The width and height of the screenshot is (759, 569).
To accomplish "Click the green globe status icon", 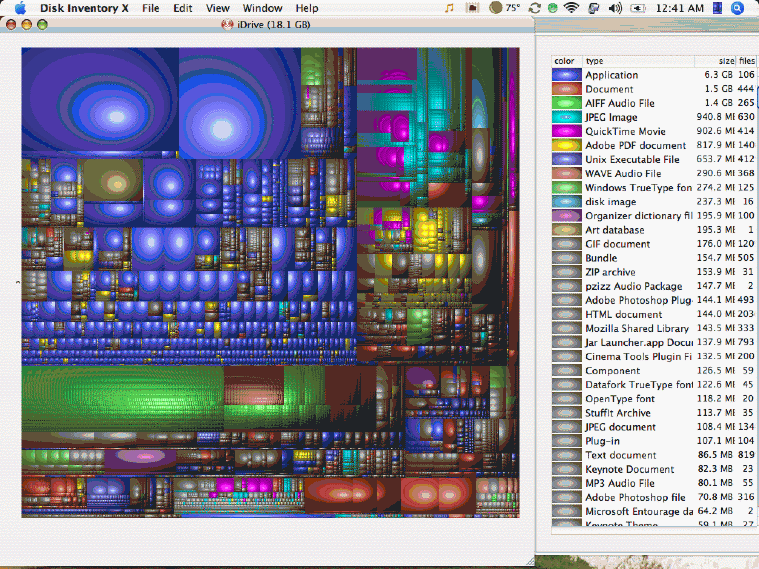I will coord(552,8).
